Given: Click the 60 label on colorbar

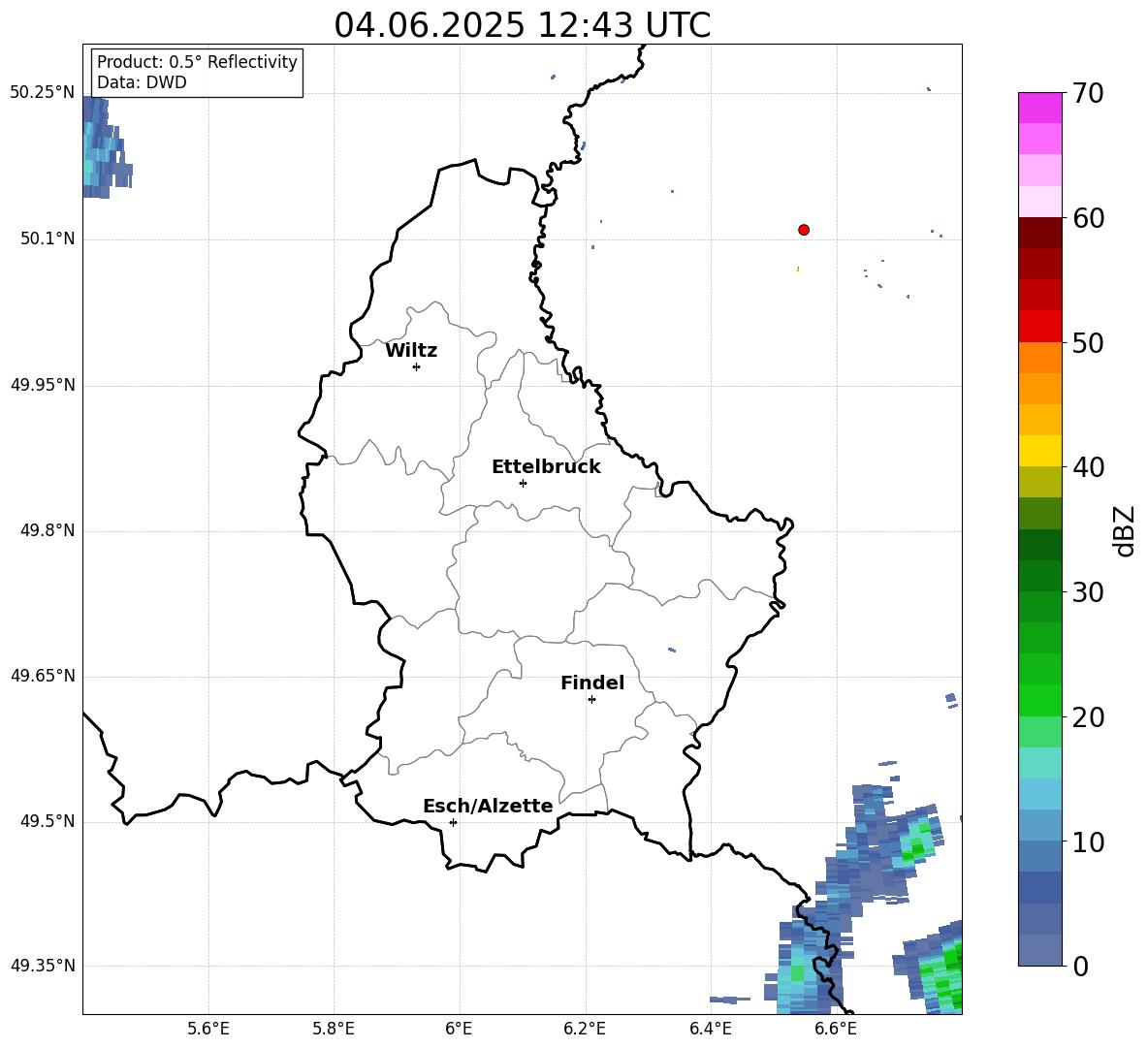Looking at the screenshot, I should [1088, 218].
